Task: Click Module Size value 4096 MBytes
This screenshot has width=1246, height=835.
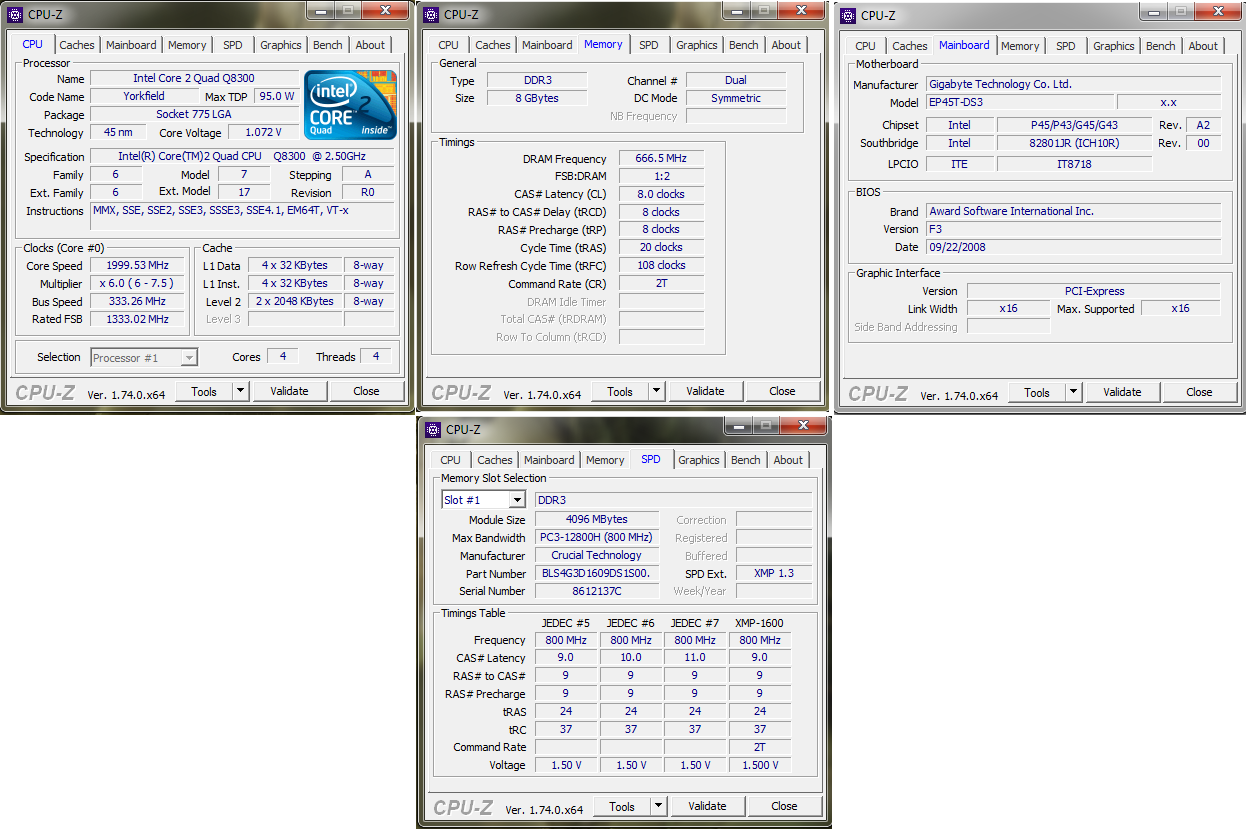Action: 597,520
